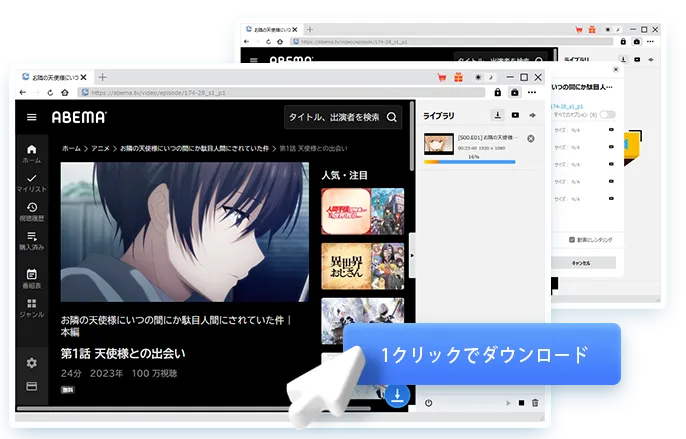Image resolution: width=686 pixels, height=439 pixels.
Task: Click the [S00.E01] download item thumbnail
Action: coord(439,144)
